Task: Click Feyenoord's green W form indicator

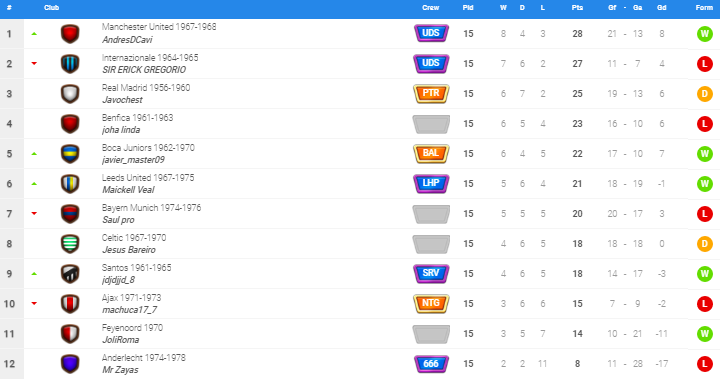Action: 704,334
